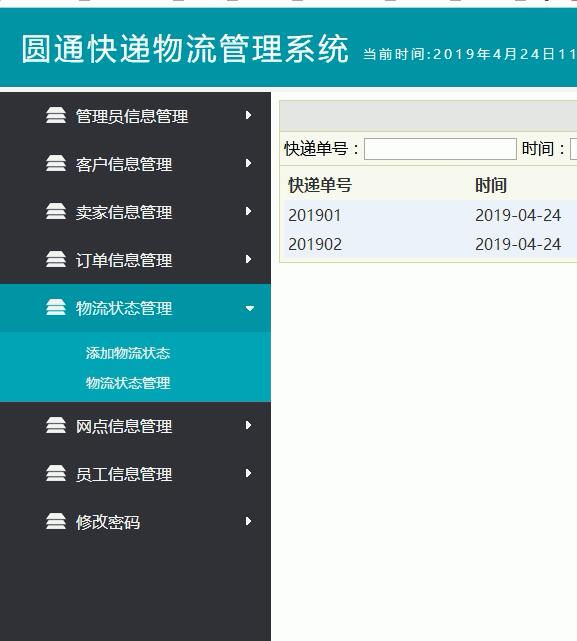577x641 pixels.
Task: Expand the 网点信息管理 arrow
Action: (x=248, y=426)
